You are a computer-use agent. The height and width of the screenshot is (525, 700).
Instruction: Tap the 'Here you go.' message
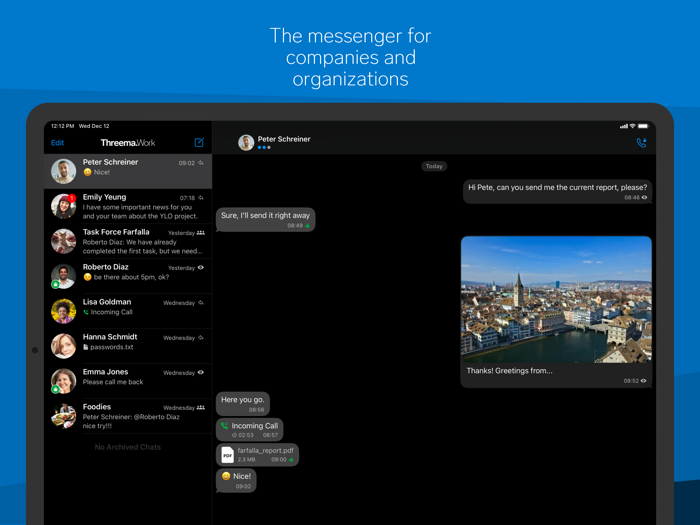click(x=243, y=404)
